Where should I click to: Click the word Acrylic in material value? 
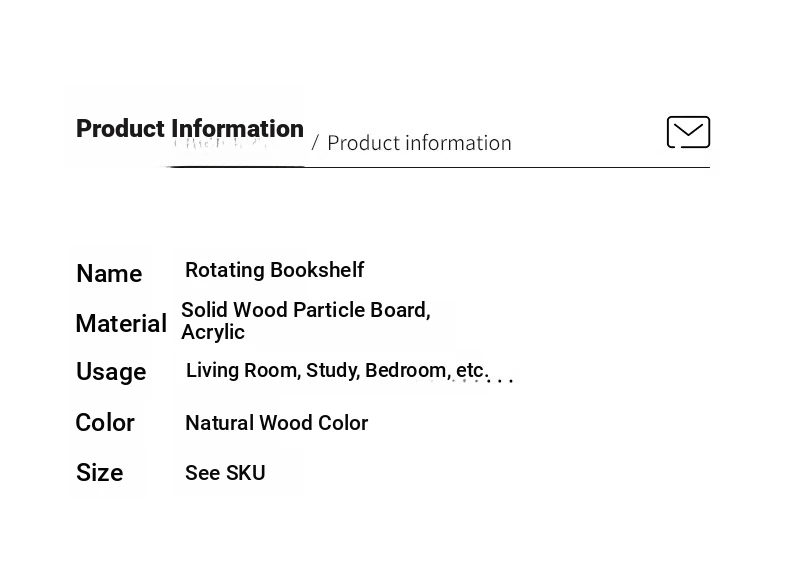click(x=213, y=332)
